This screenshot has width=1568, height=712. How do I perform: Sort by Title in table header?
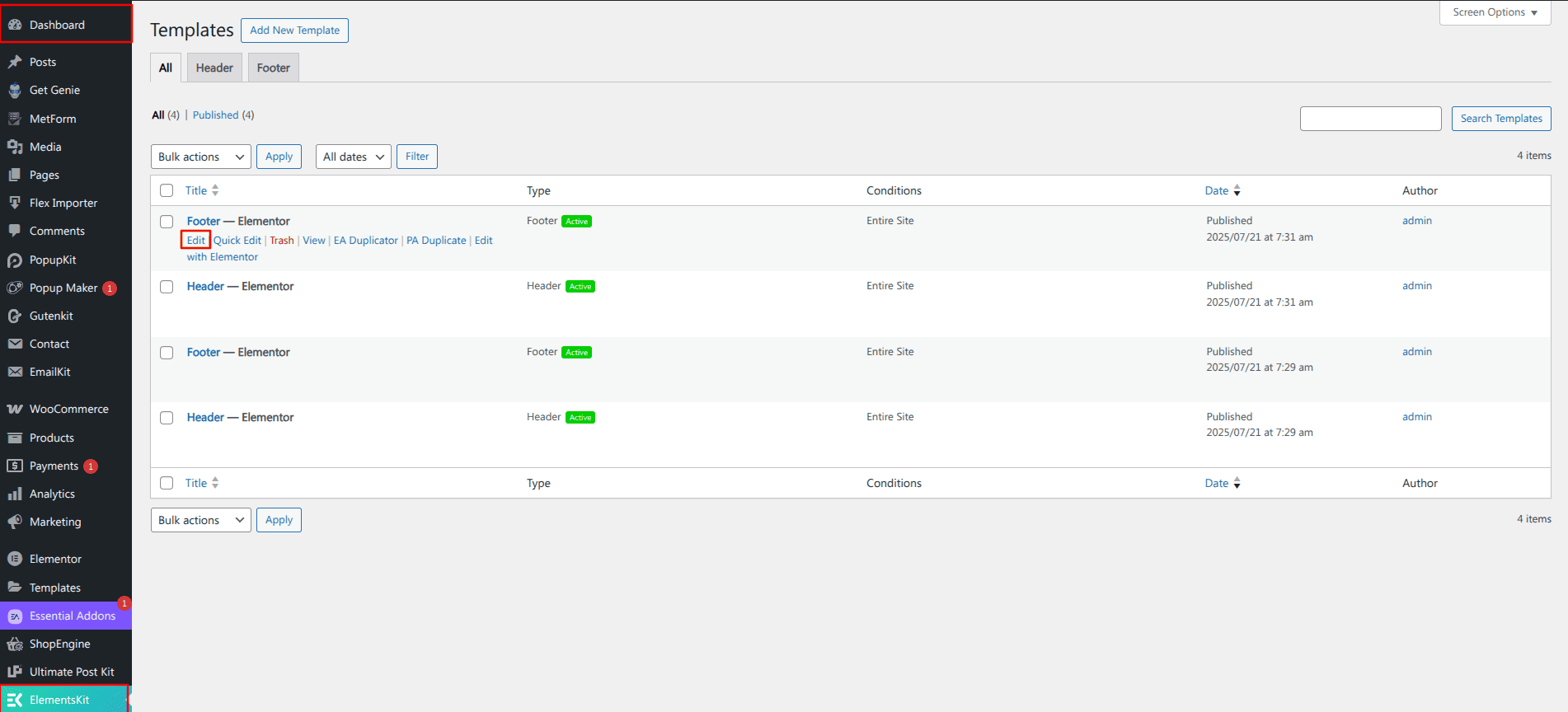pos(202,190)
